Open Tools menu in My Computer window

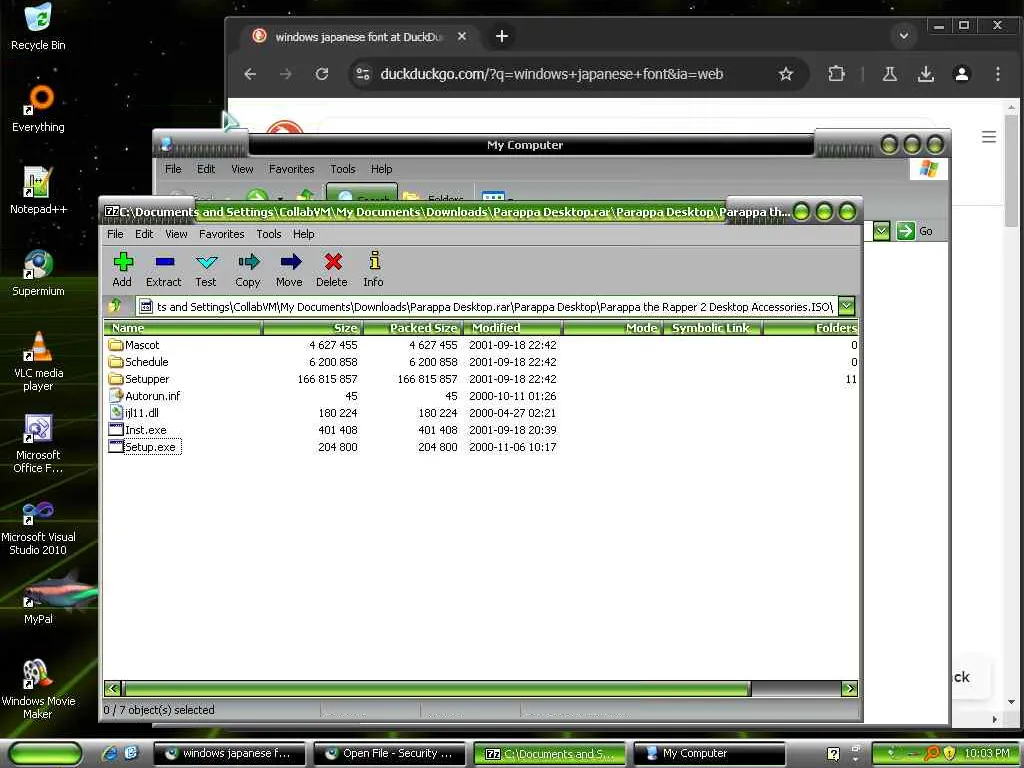point(342,169)
